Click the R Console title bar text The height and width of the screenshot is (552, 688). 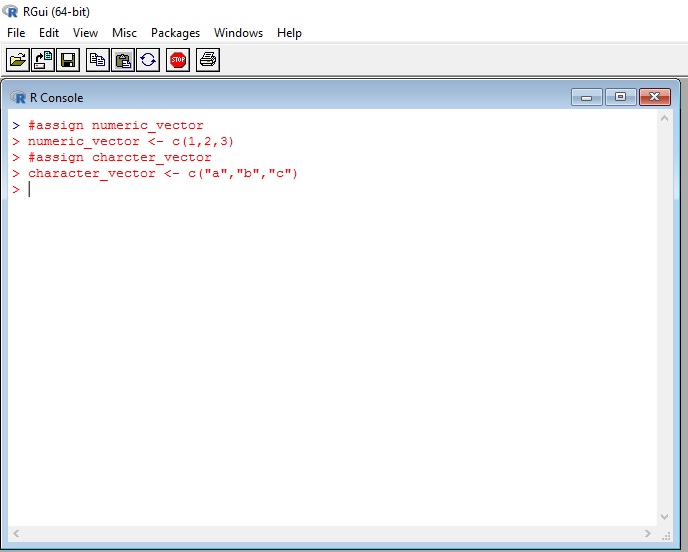tap(56, 98)
